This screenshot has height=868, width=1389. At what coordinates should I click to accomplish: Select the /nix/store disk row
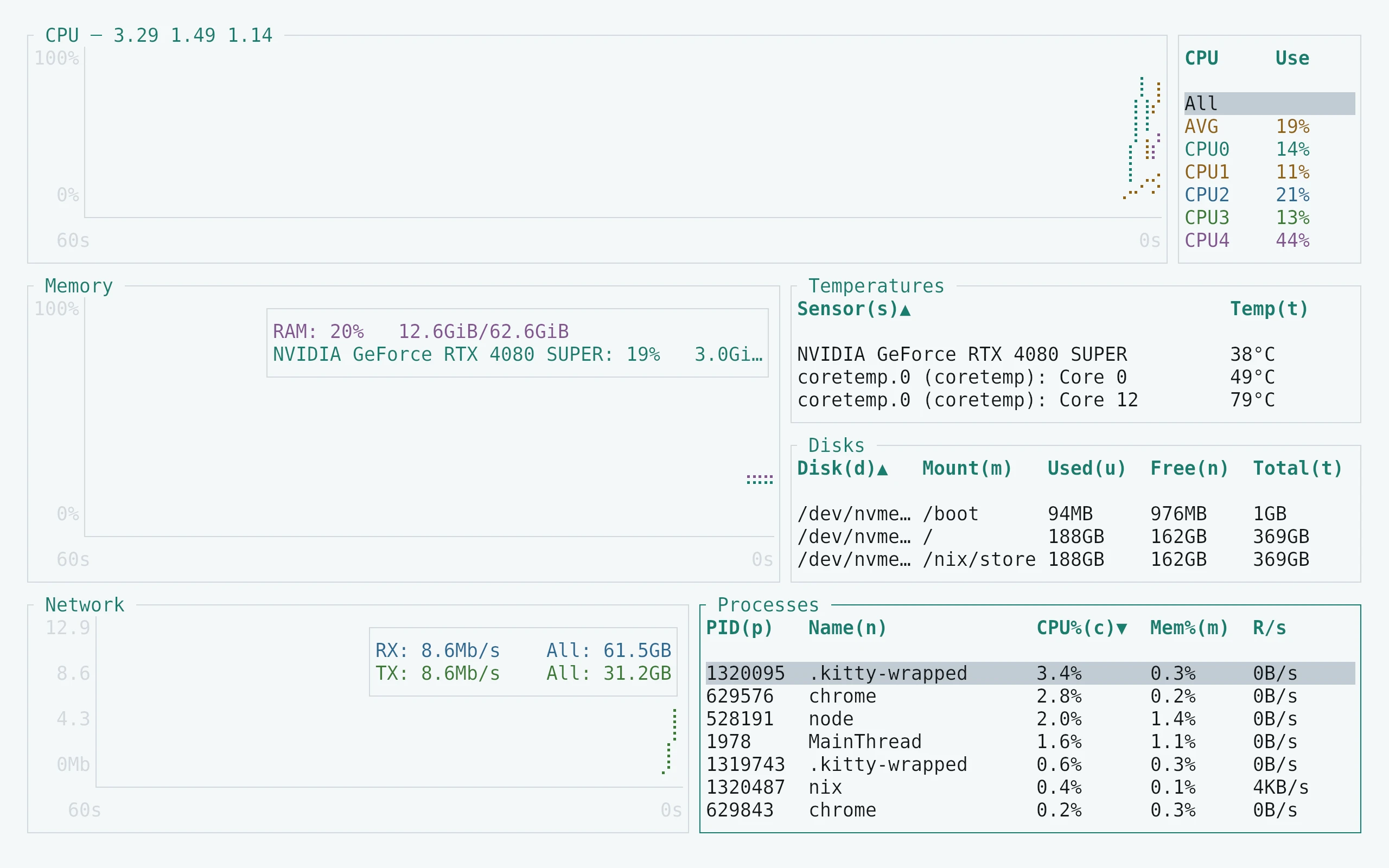coord(1075,559)
